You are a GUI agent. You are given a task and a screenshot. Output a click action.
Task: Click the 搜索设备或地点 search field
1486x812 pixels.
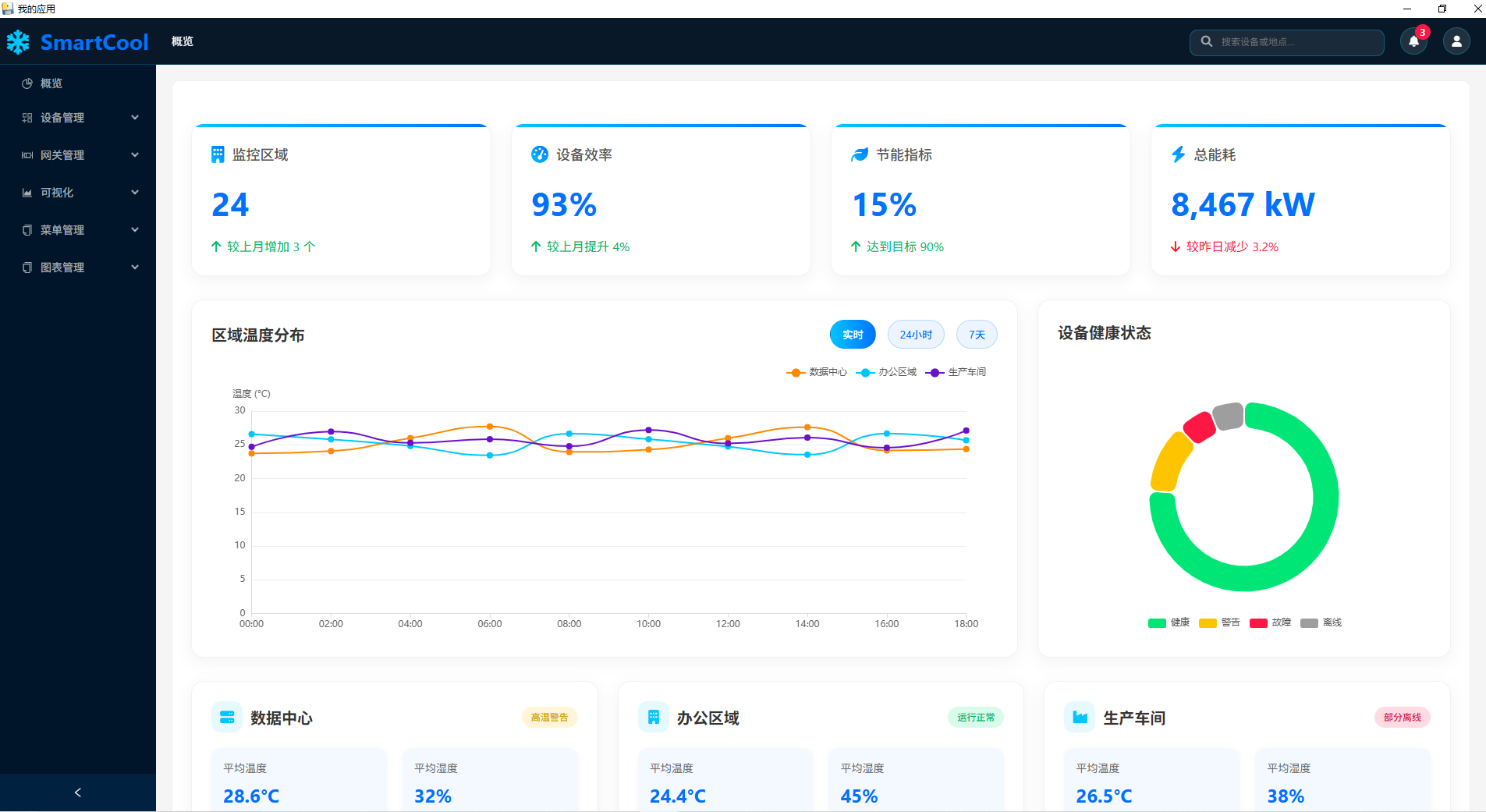click(1286, 42)
